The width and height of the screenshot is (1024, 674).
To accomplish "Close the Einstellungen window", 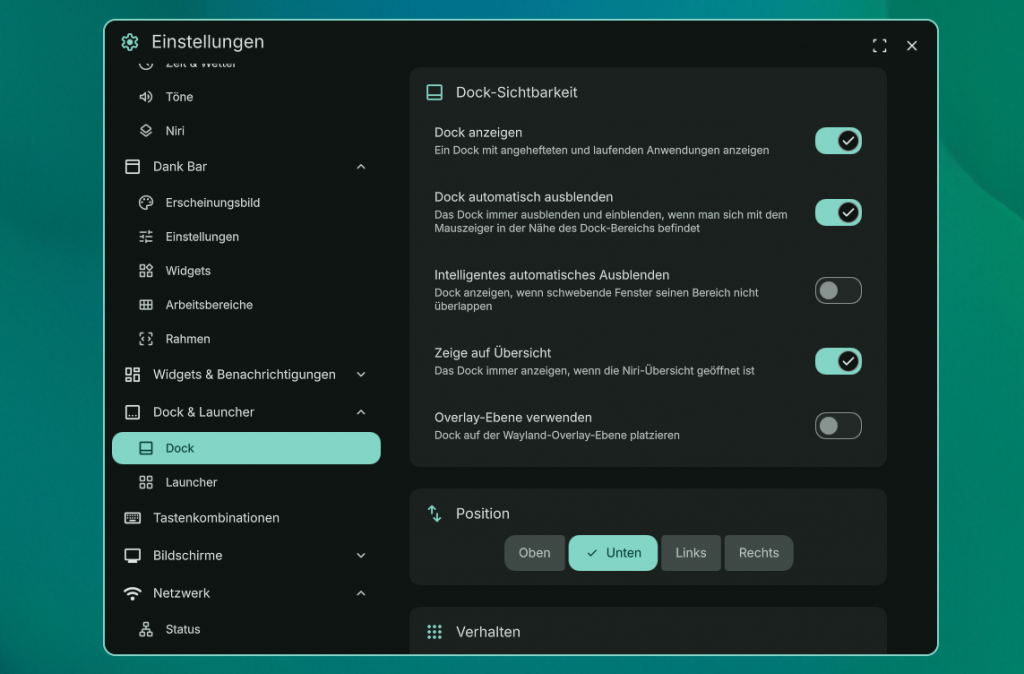I will pyautogui.click(x=912, y=45).
